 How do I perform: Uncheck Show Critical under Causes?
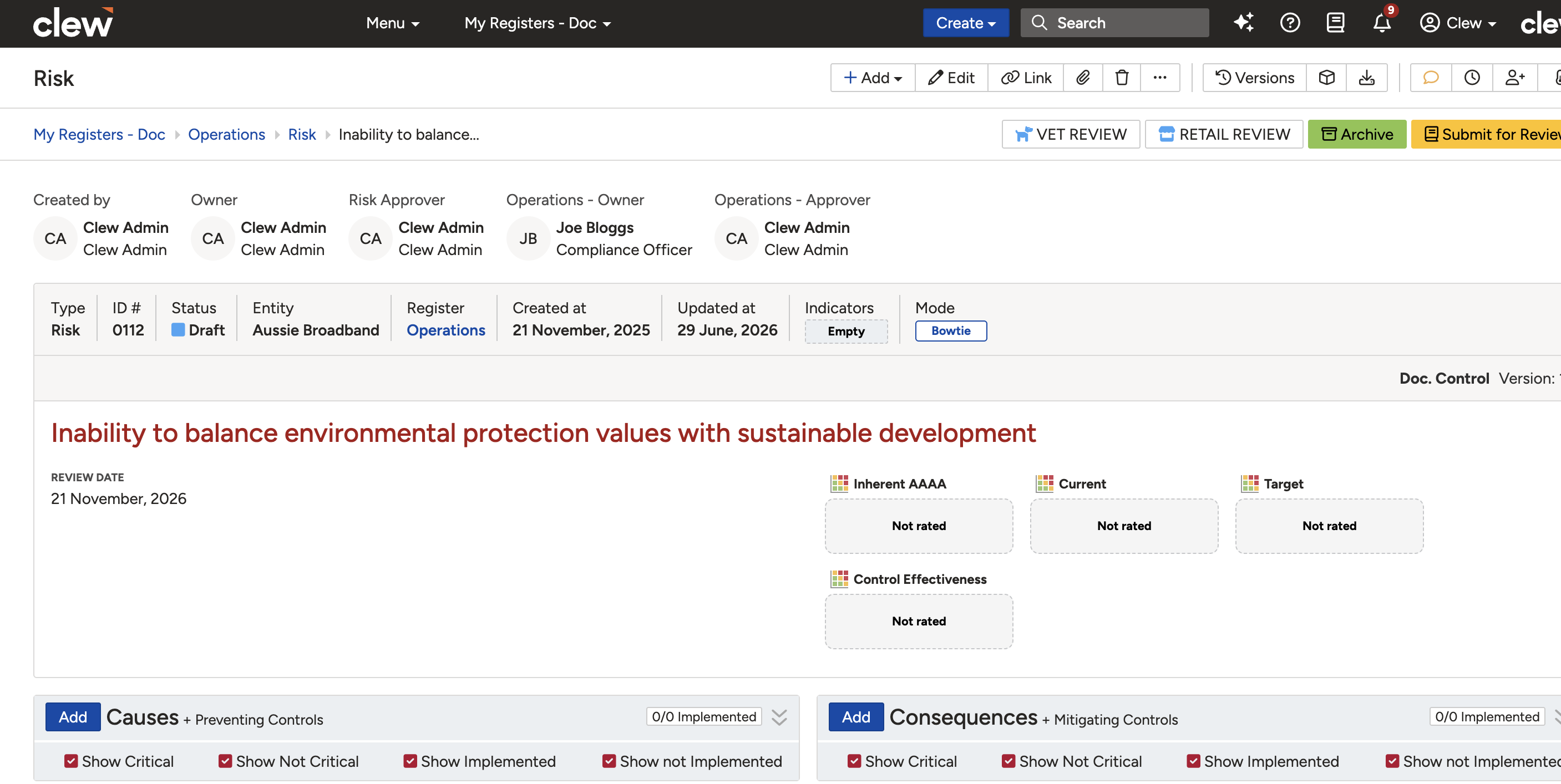point(71,761)
